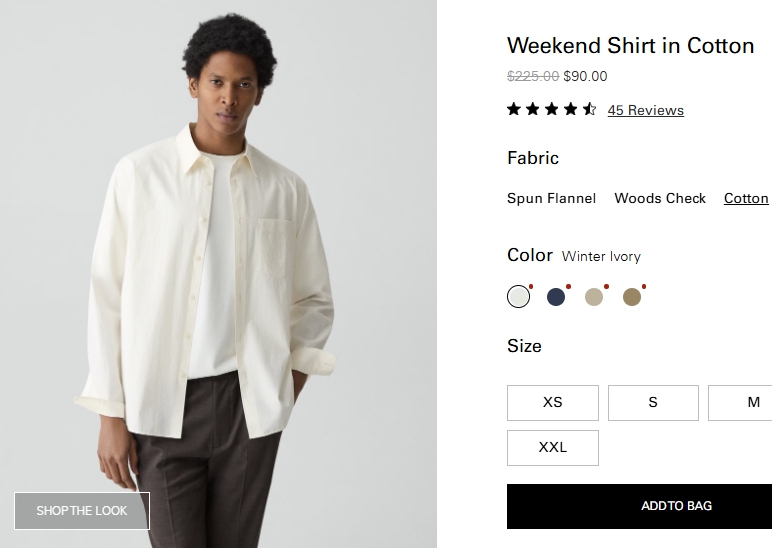772x550 pixels.
Task: Click the star rating icons
Action: pyautogui.click(x=551, y=110)
